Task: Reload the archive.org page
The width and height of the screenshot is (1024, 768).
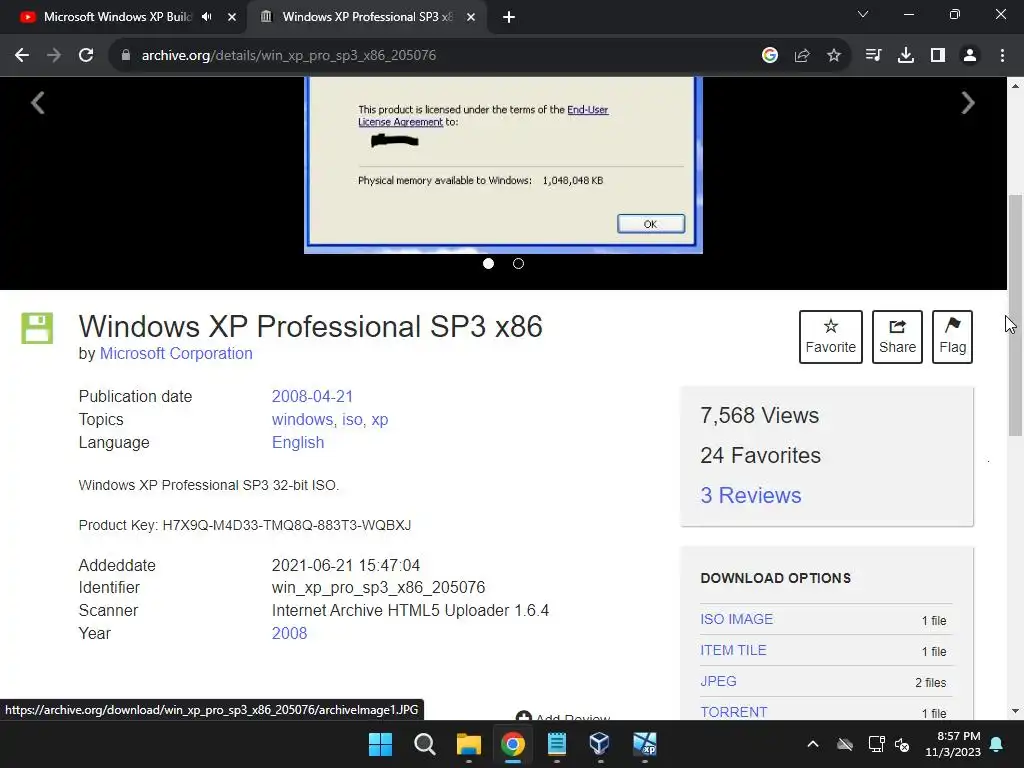Action: pos(86,56)
